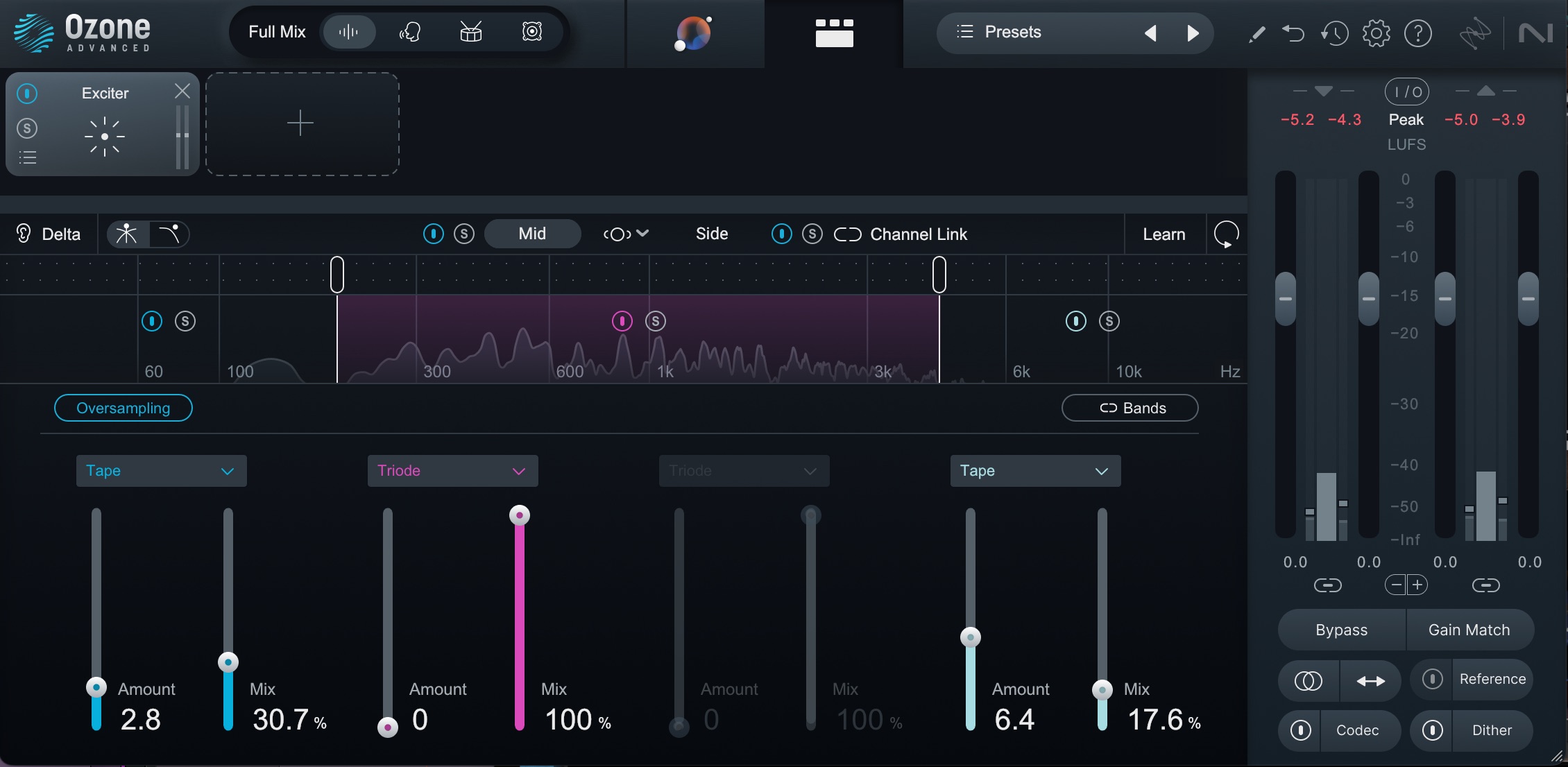Switch to the Mid channel tab
1568x767 pixels.
(x=532, y=234)
